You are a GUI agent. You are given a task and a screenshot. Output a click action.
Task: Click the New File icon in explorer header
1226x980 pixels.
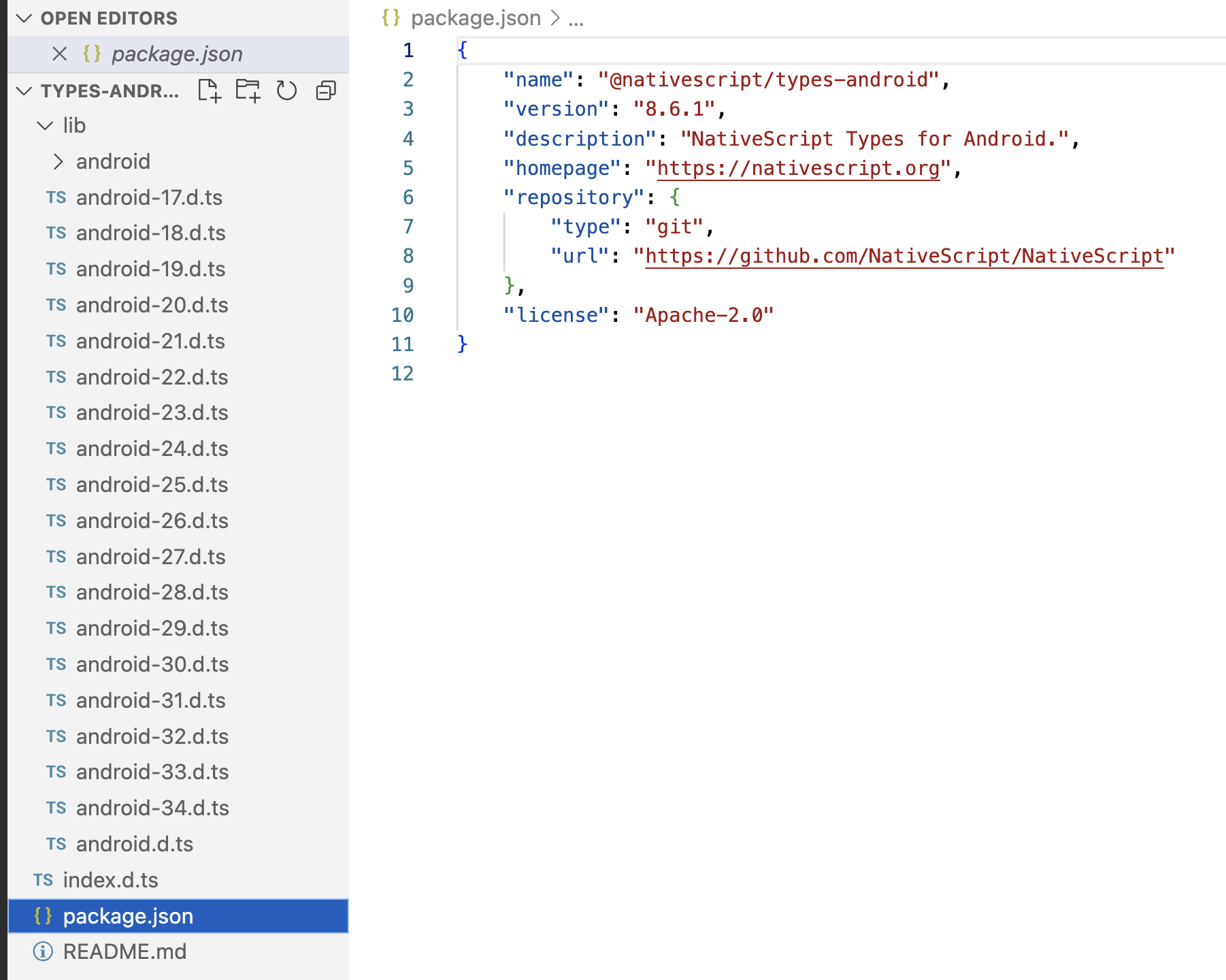pos(210,91)
